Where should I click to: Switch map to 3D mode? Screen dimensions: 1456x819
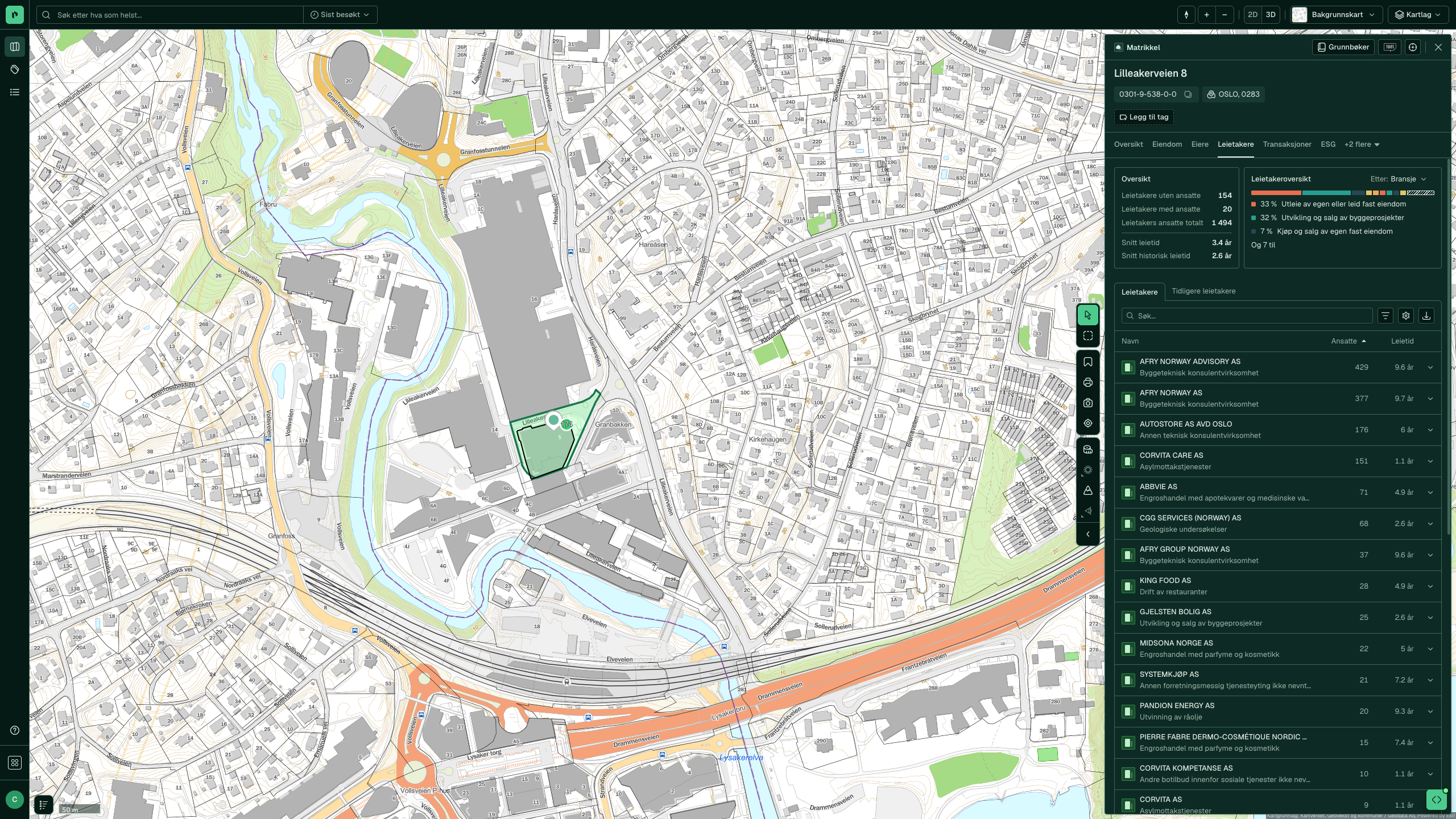point(1271,15)
